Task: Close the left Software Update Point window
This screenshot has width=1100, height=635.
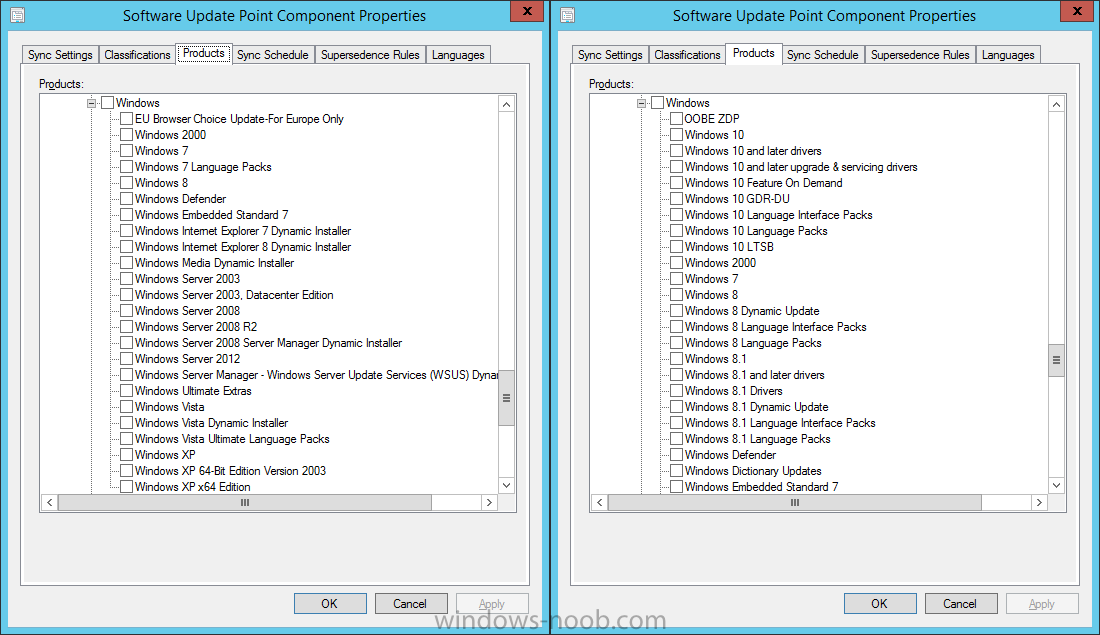Action: click(527, 11)
